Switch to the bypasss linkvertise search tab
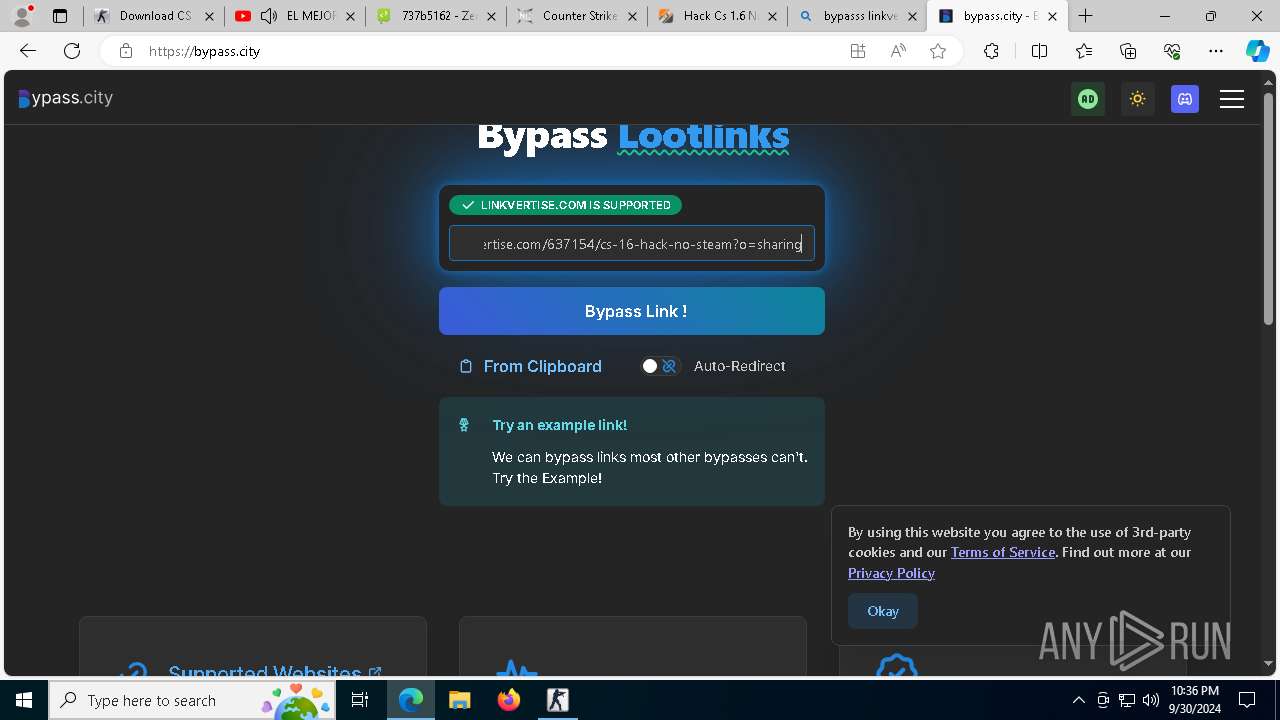1280x720 pixels. (x=857, y=16)
